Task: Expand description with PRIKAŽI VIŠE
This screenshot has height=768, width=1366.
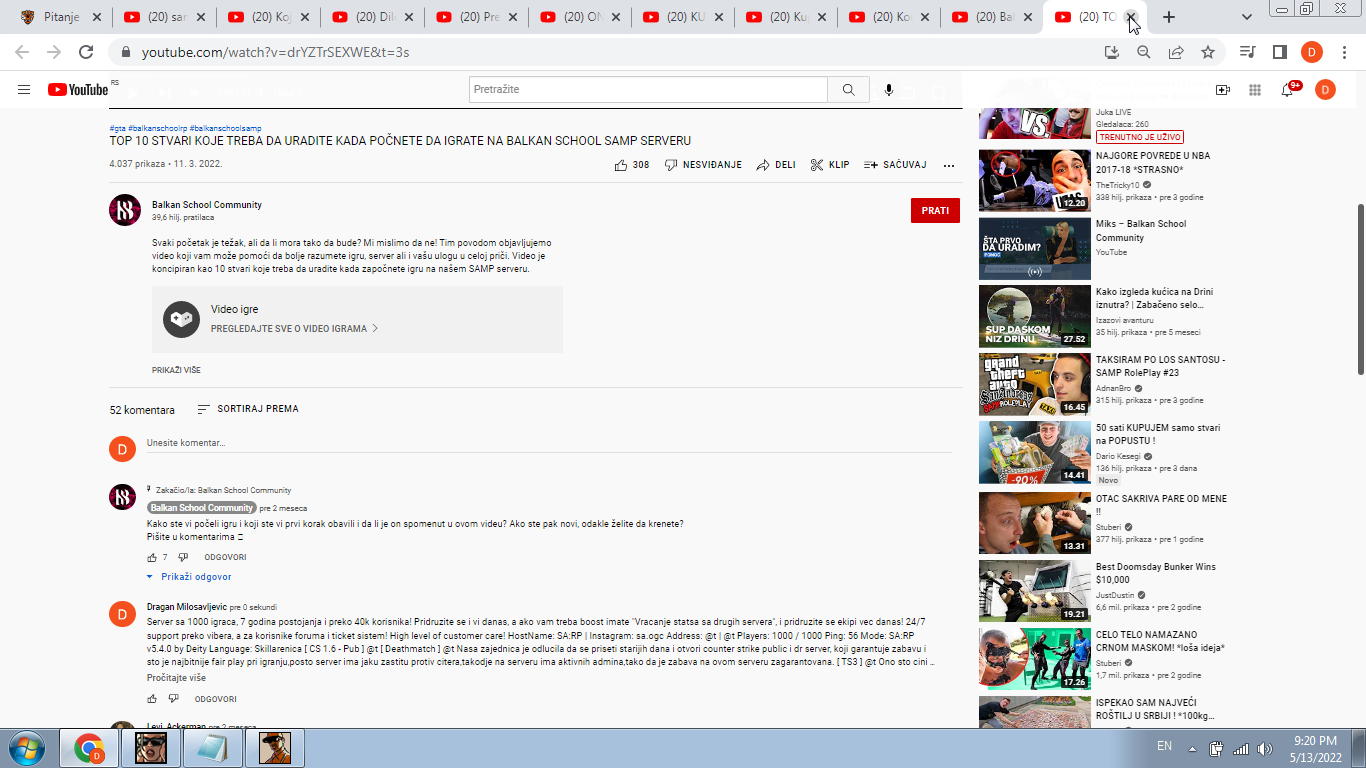Action: coord(176,370)
